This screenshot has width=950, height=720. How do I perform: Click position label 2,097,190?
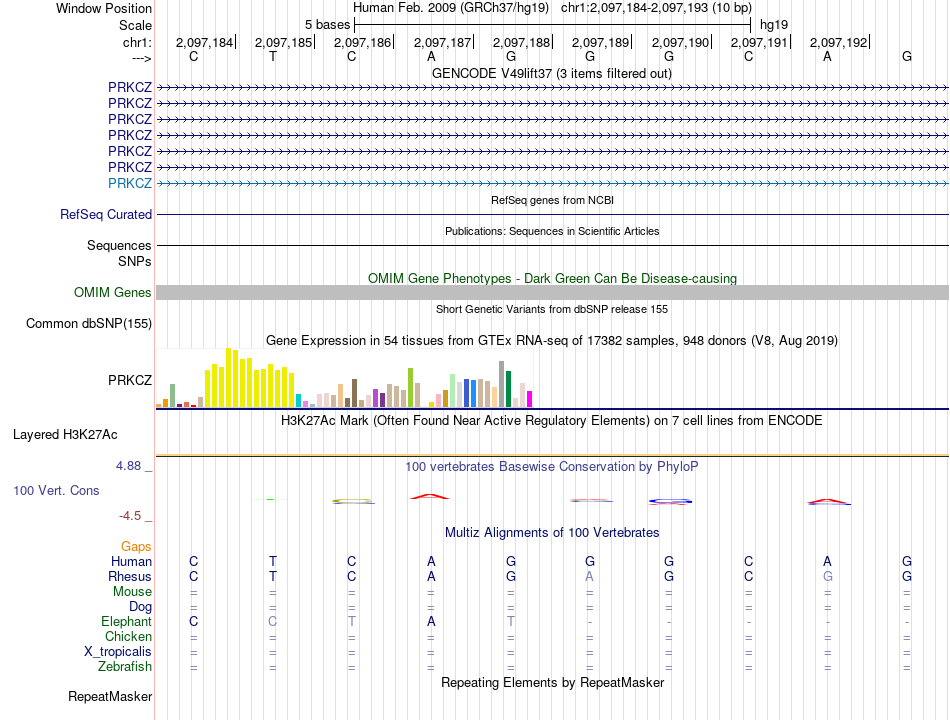(x=680, y=42)
